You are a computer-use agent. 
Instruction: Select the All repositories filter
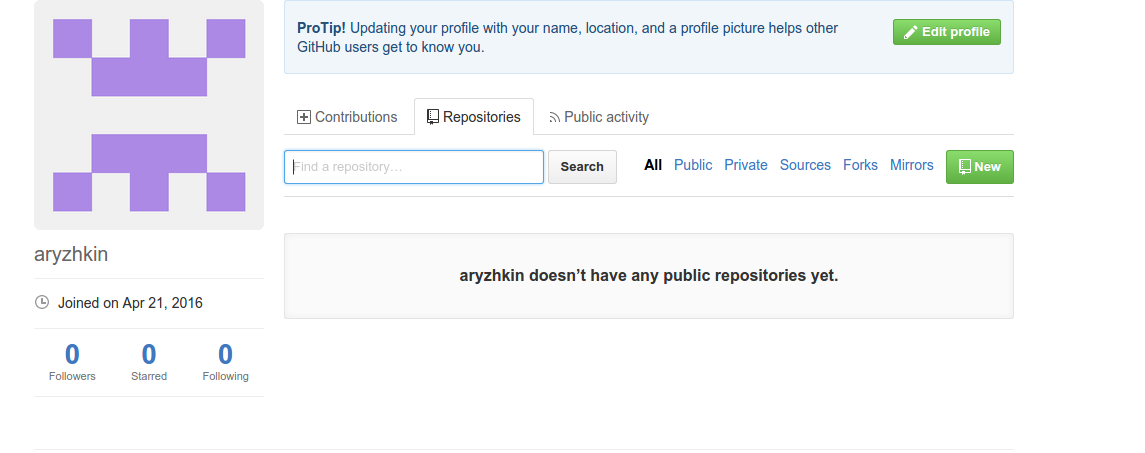[653, 165]
